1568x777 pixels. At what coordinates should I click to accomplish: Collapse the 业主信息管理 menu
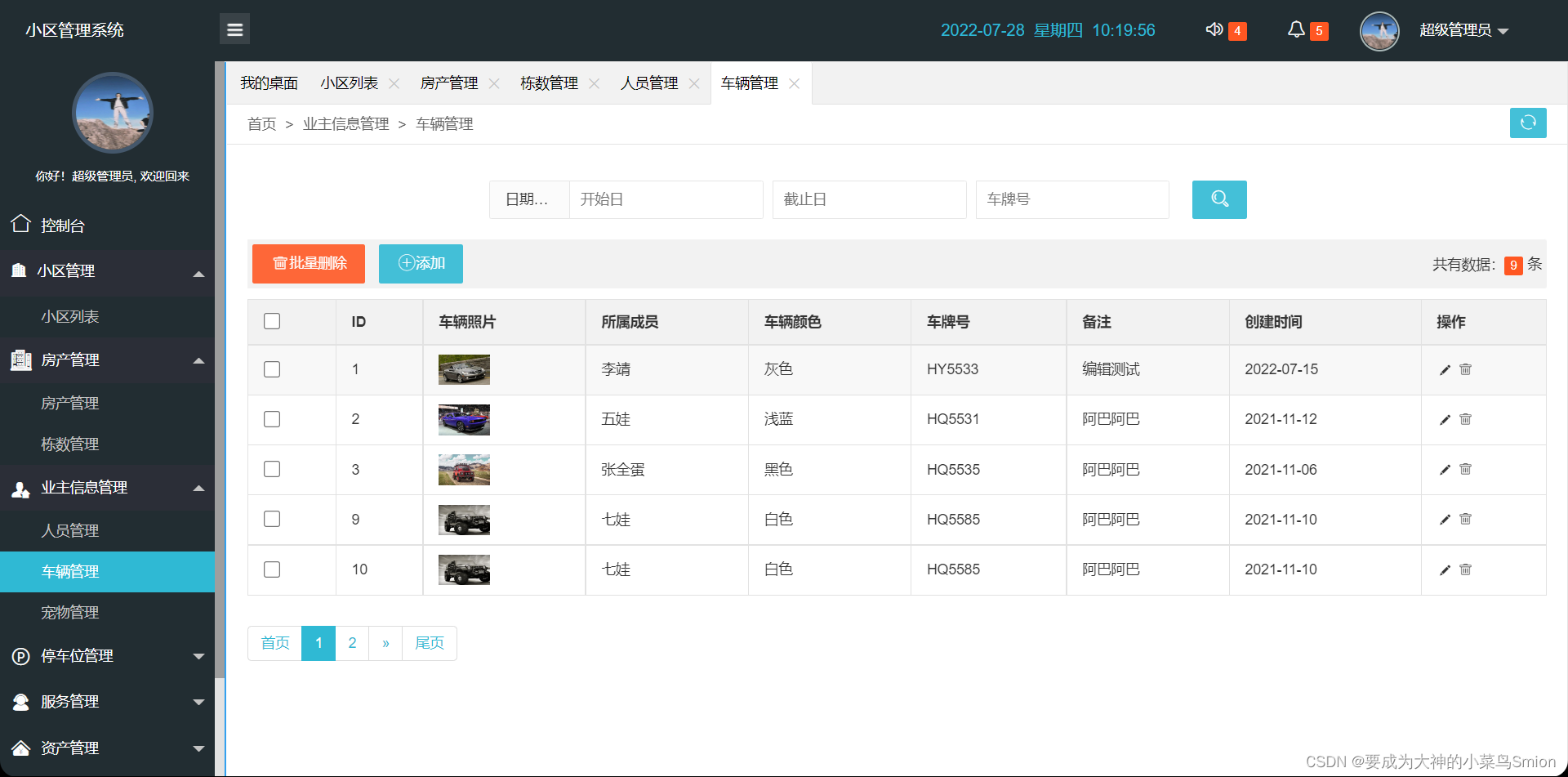[107, 488]
